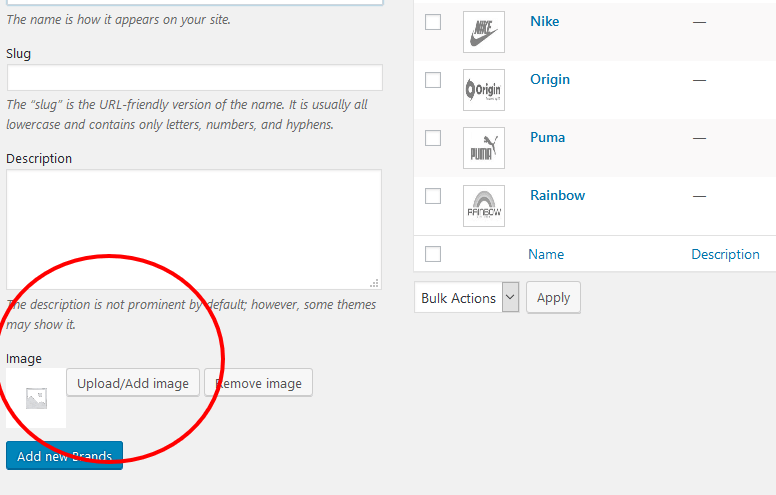Toggle the select-all checkbox beside Name footer
The height and width of the screenshot is (495, 776).
point(433,254)
